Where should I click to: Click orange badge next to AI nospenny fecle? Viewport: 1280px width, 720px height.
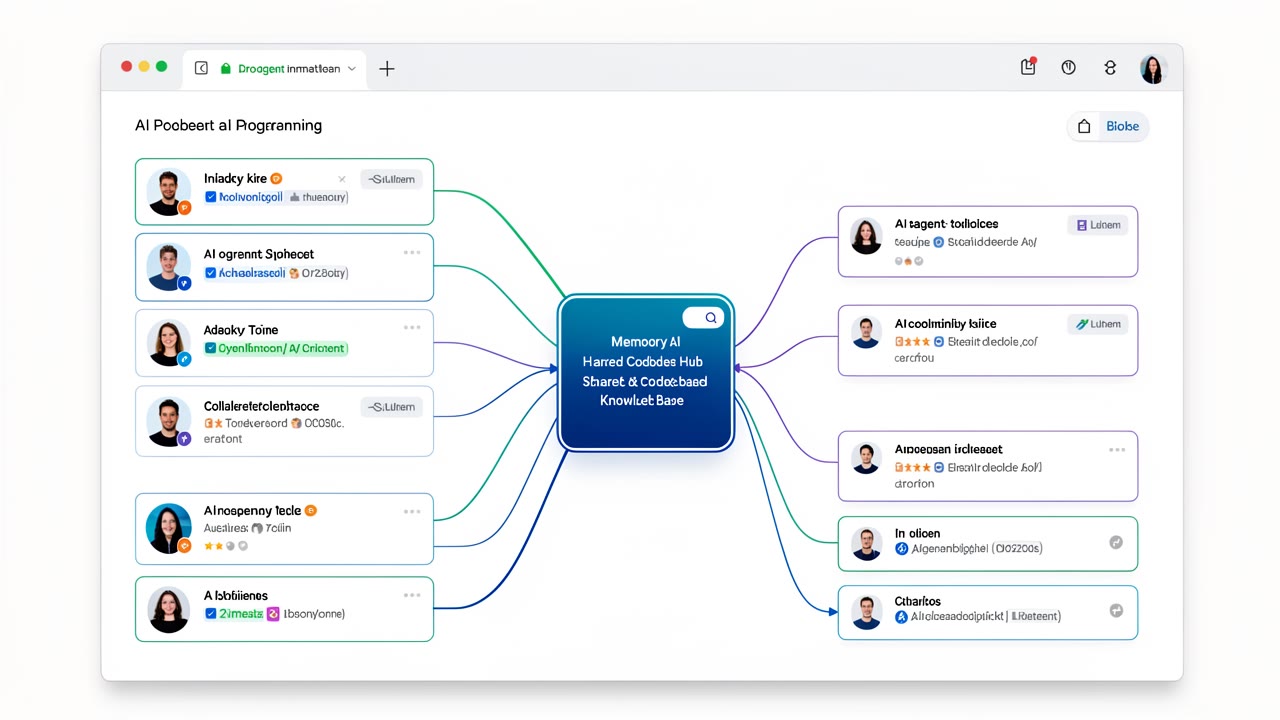point(311,510)
